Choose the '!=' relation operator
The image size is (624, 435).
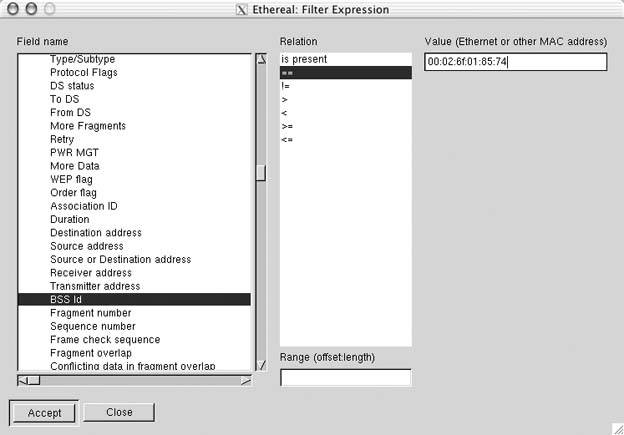pyautogui.click(x=286, y=86)
